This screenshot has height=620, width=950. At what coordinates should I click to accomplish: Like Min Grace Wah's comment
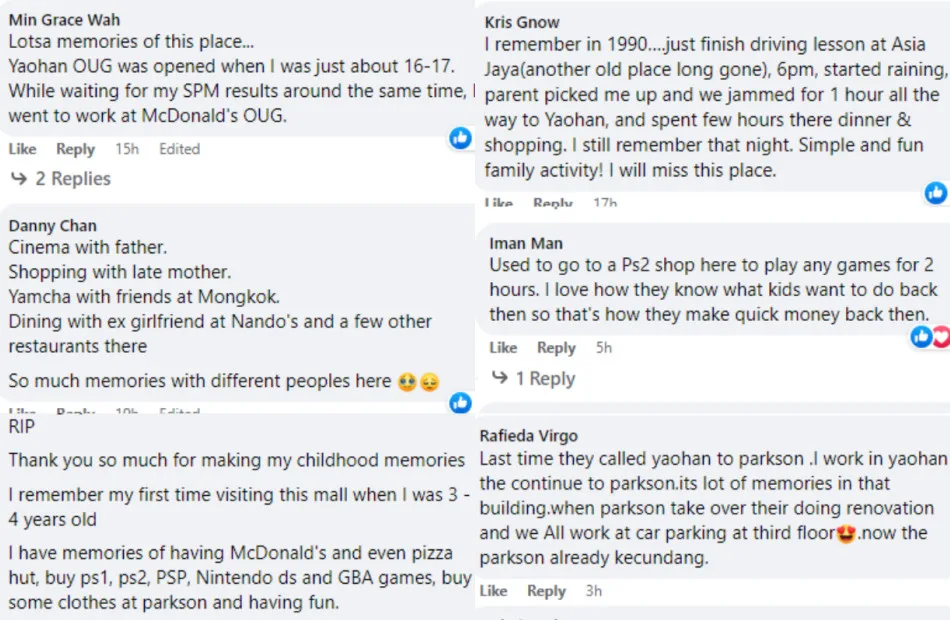point(23,149)
